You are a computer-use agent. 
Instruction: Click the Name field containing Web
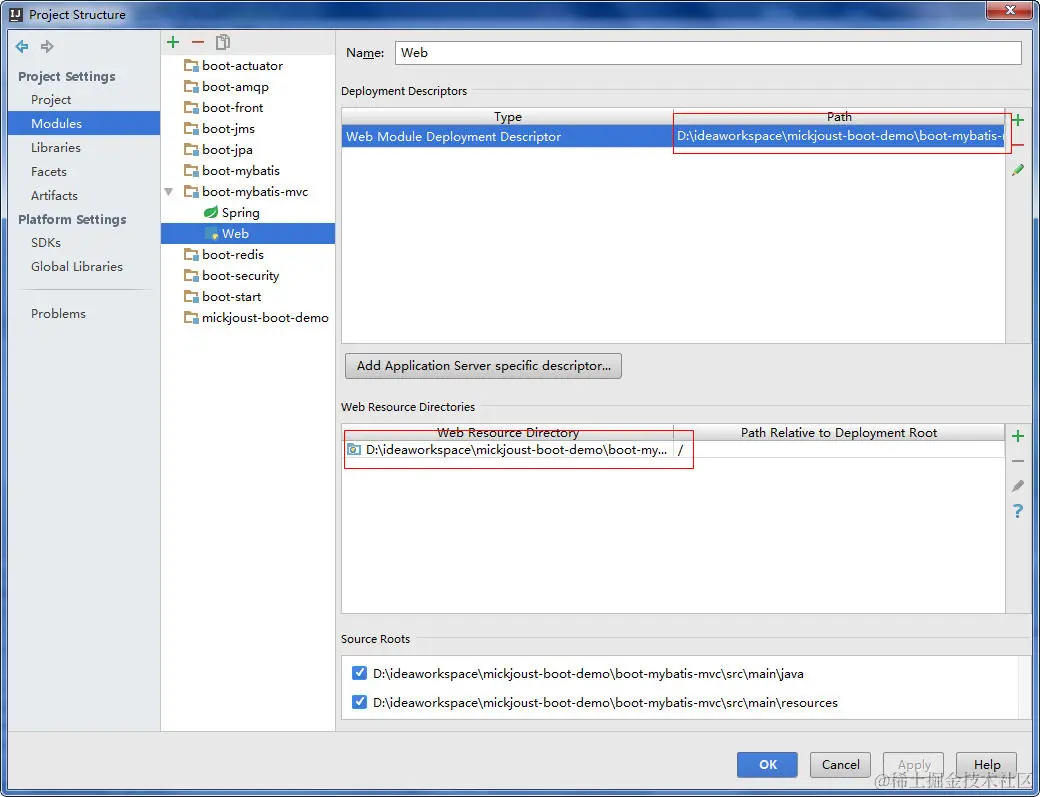708,52
